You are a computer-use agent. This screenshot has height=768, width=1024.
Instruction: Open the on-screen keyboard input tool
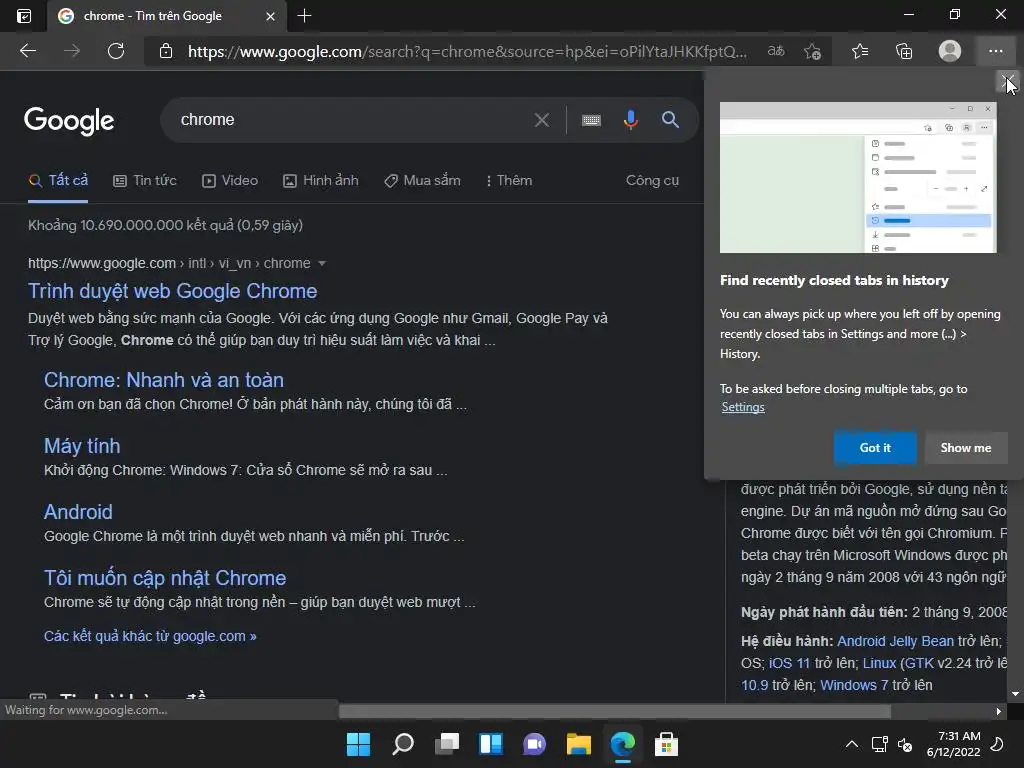click(x=591, y=120)
